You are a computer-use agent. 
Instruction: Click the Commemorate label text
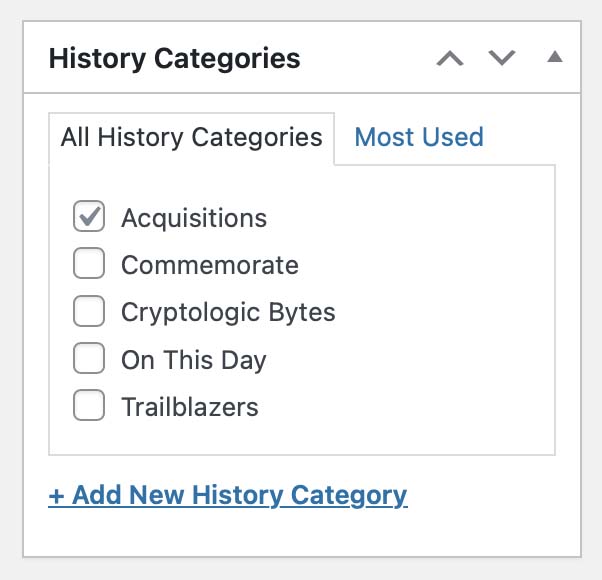(x=209, y=265)
